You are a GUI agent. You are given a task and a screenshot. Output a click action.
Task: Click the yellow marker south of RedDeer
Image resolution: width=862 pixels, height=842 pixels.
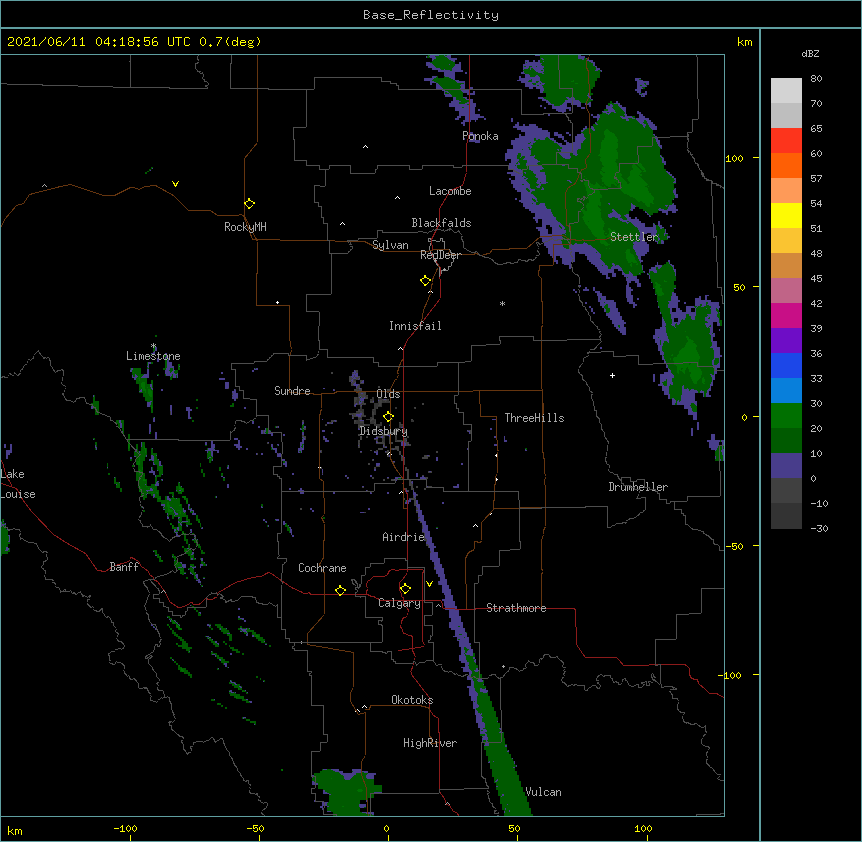[x=425, y=281]
